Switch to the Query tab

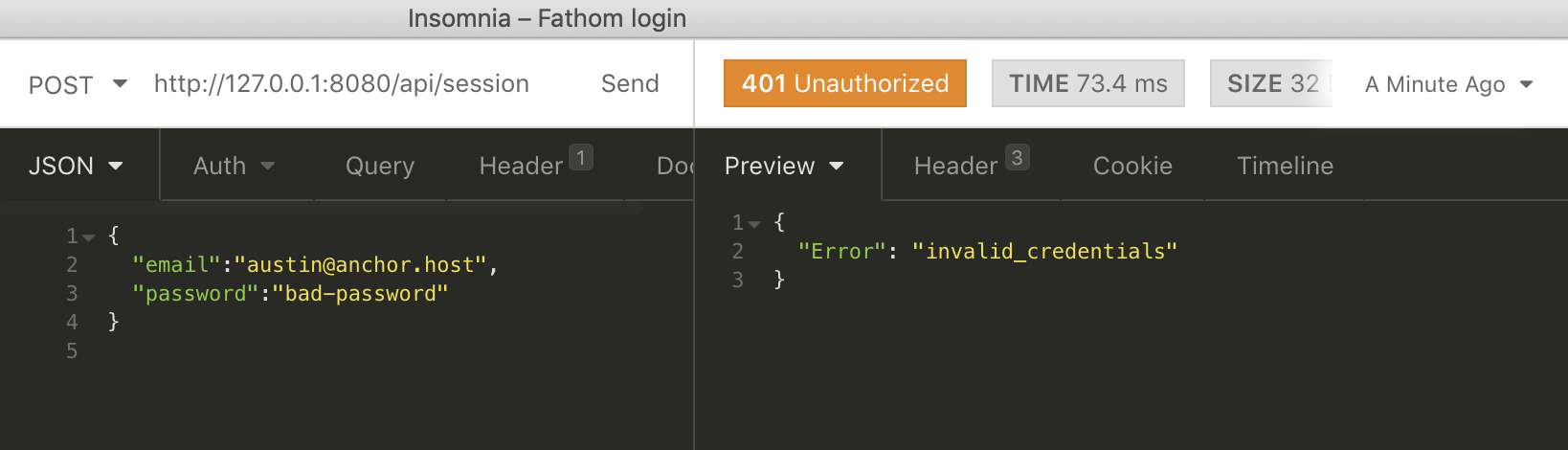(x=380, y=166)
